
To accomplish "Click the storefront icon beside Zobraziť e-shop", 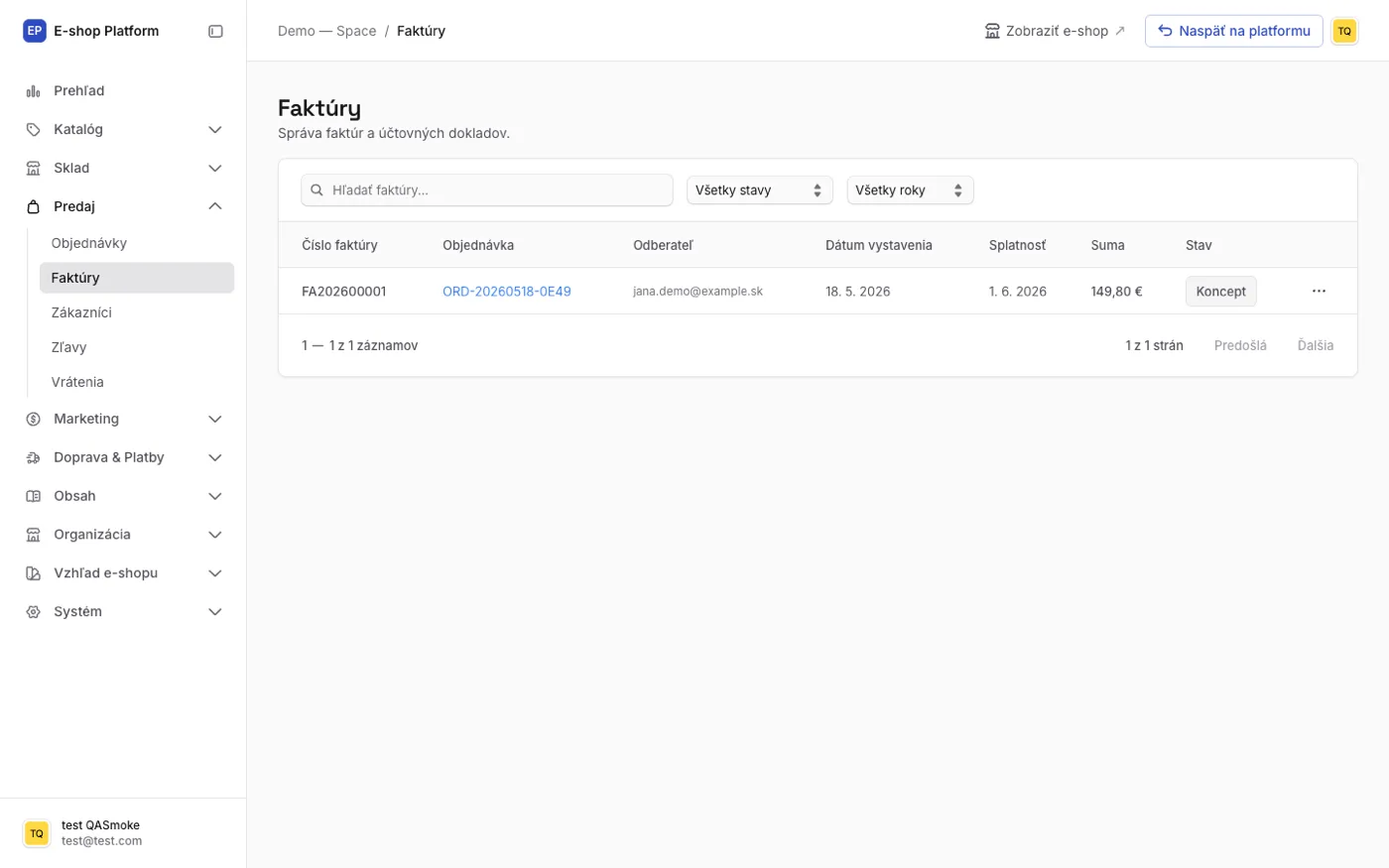I will click(992, 31).
